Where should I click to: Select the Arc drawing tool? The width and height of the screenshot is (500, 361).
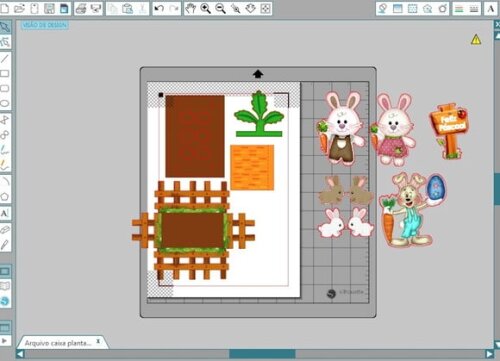click(5, 181)
